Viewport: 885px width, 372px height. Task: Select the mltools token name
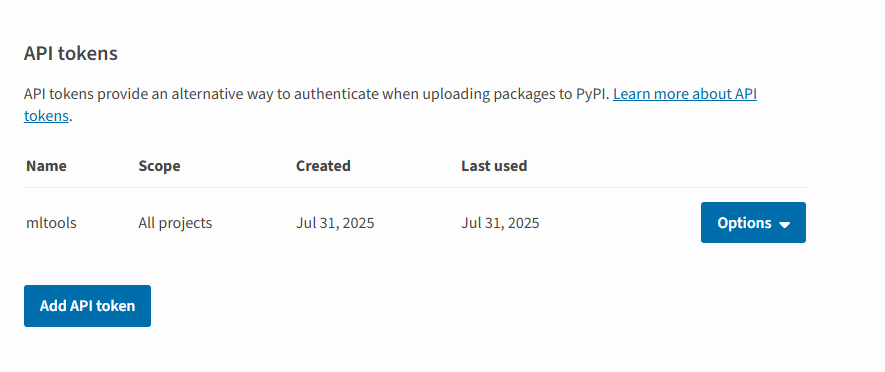51,223
